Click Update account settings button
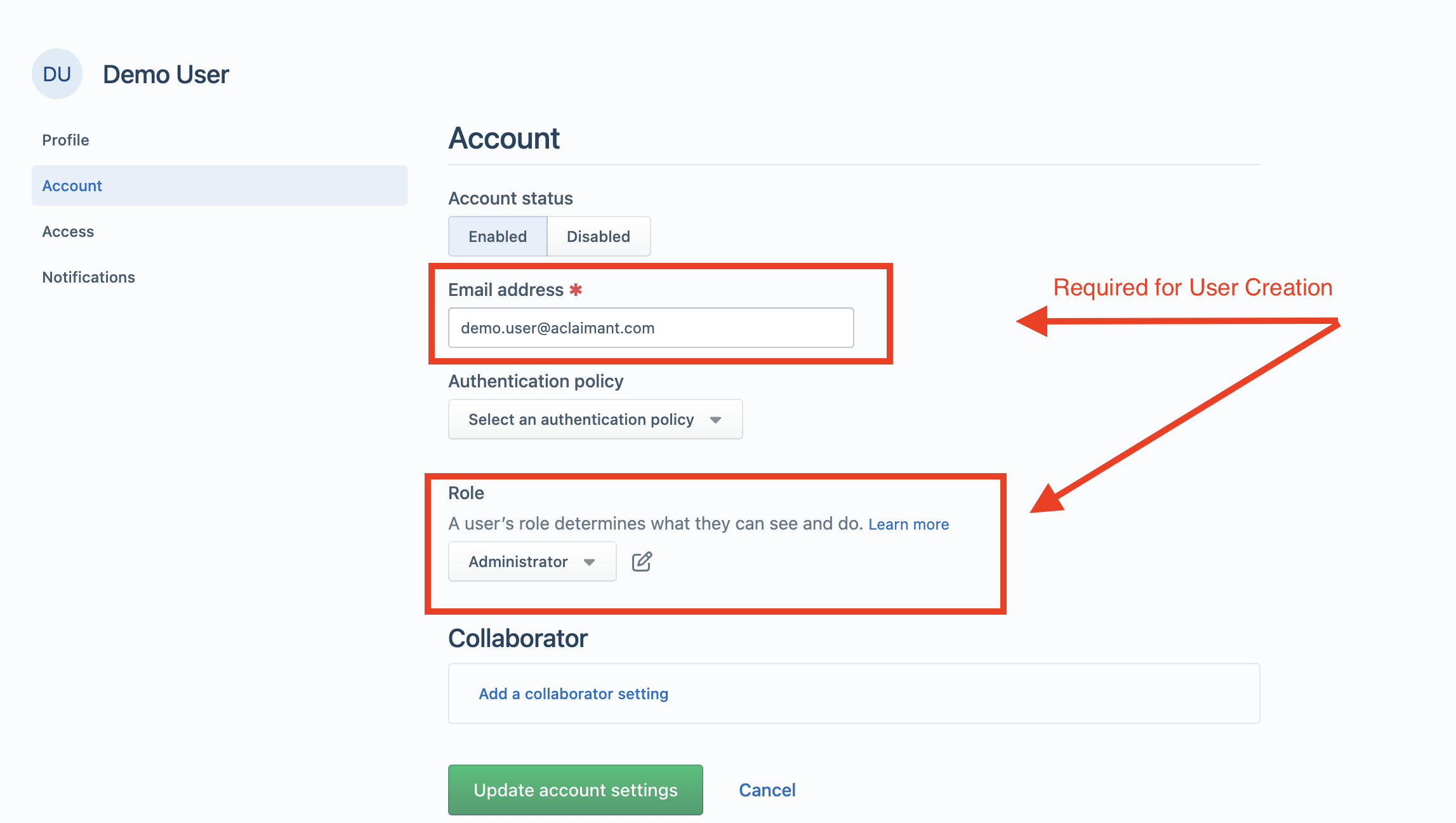 pyautogui.click(x=576, y=790)
